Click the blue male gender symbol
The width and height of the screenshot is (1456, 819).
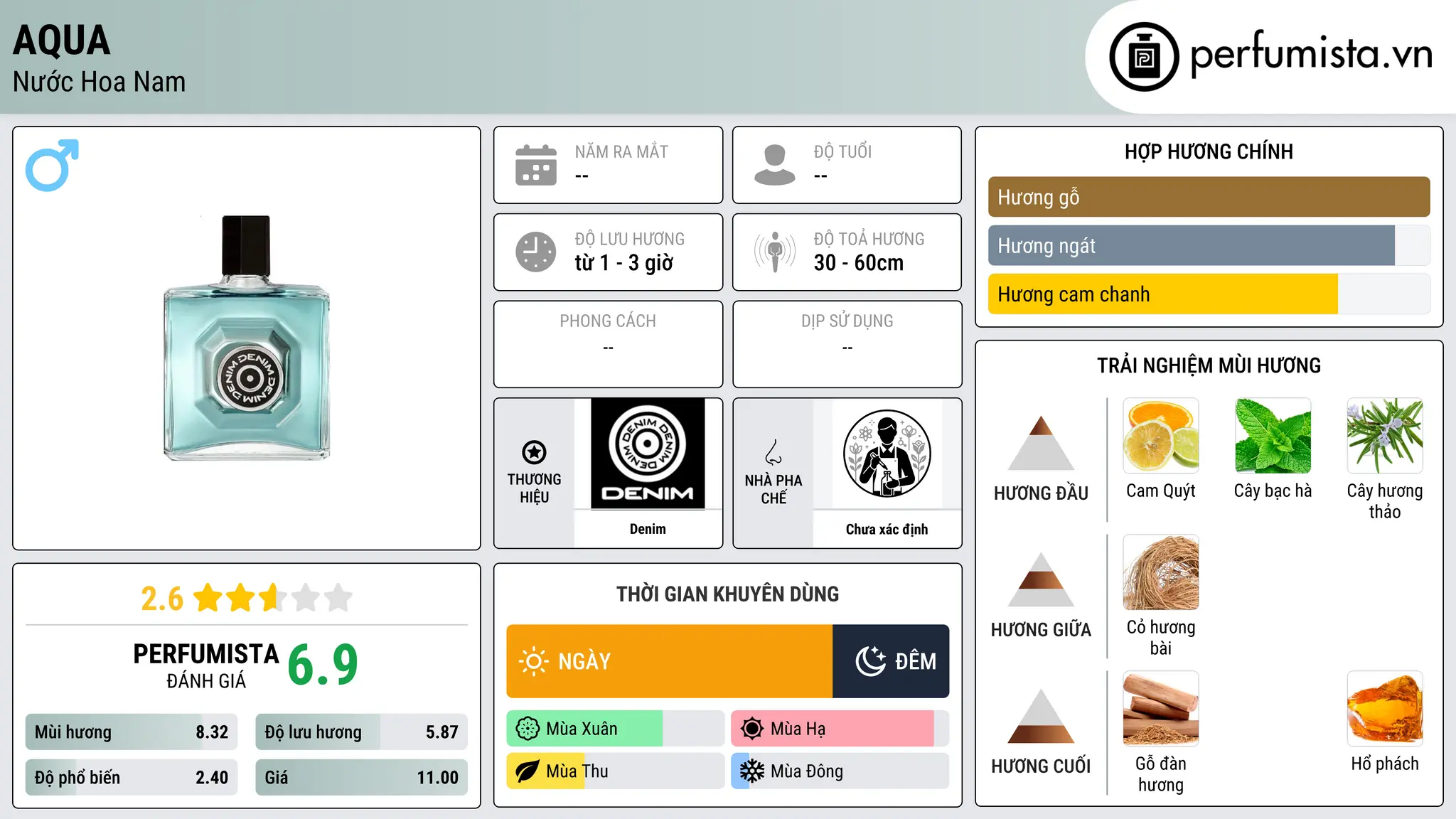tap(52, 165)
